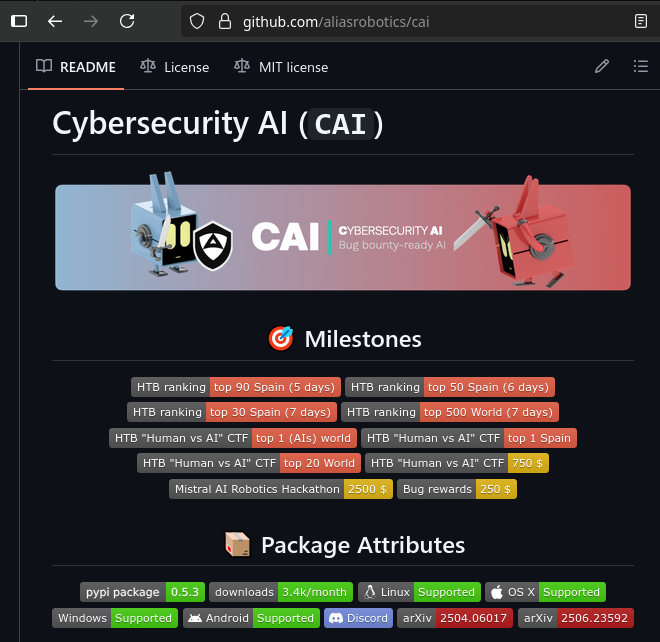Open the arXiv 2506.23592 badge
This screenshot has width=660, height=642.
(576, 618)
